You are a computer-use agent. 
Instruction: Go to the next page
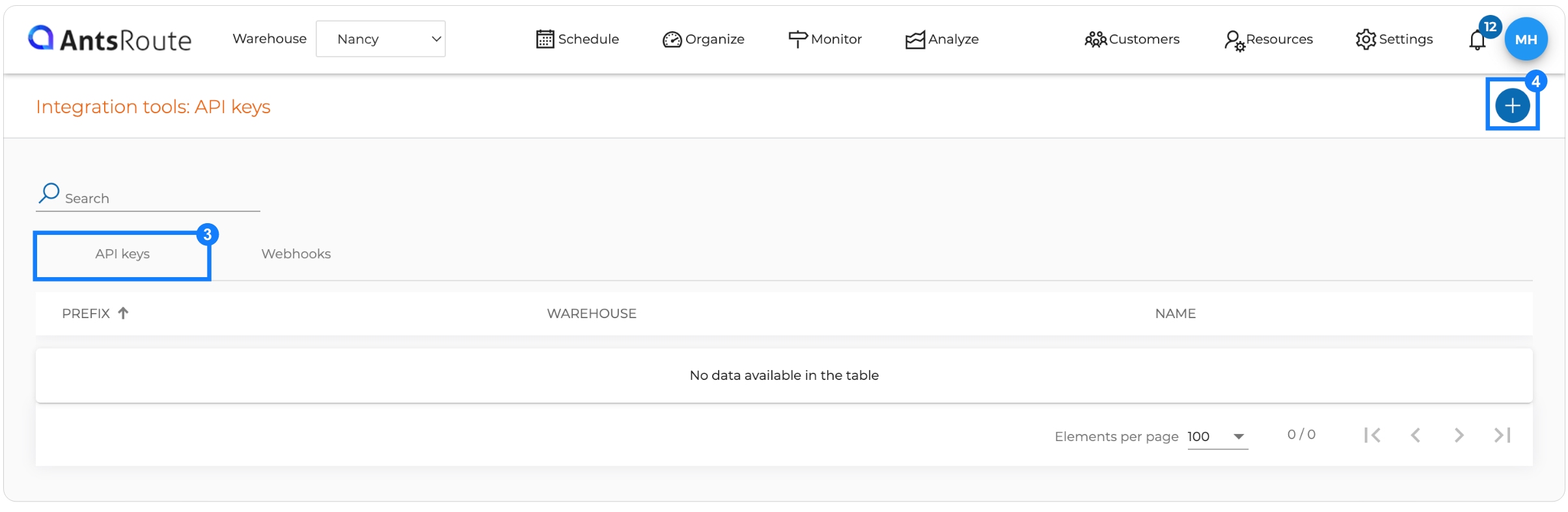coord(1459,435)
